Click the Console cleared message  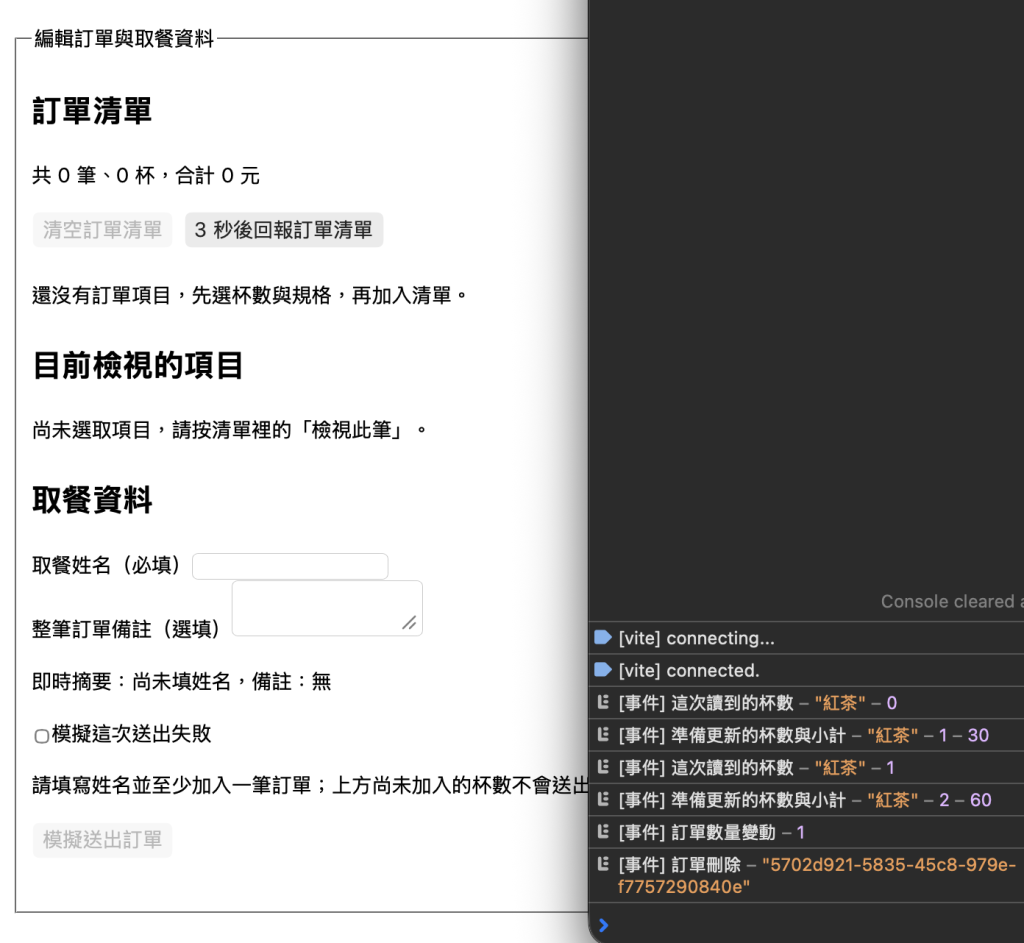952,601
